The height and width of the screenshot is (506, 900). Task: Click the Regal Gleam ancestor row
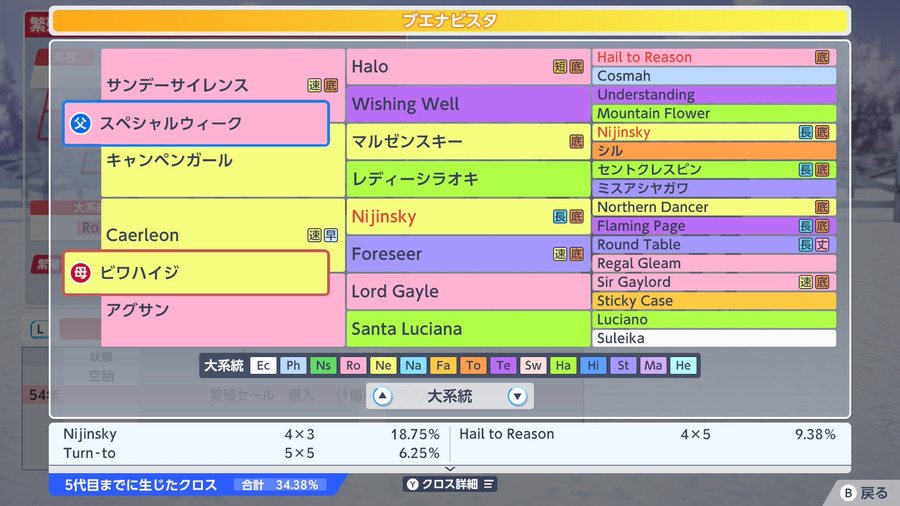click(x=714, y=263)
